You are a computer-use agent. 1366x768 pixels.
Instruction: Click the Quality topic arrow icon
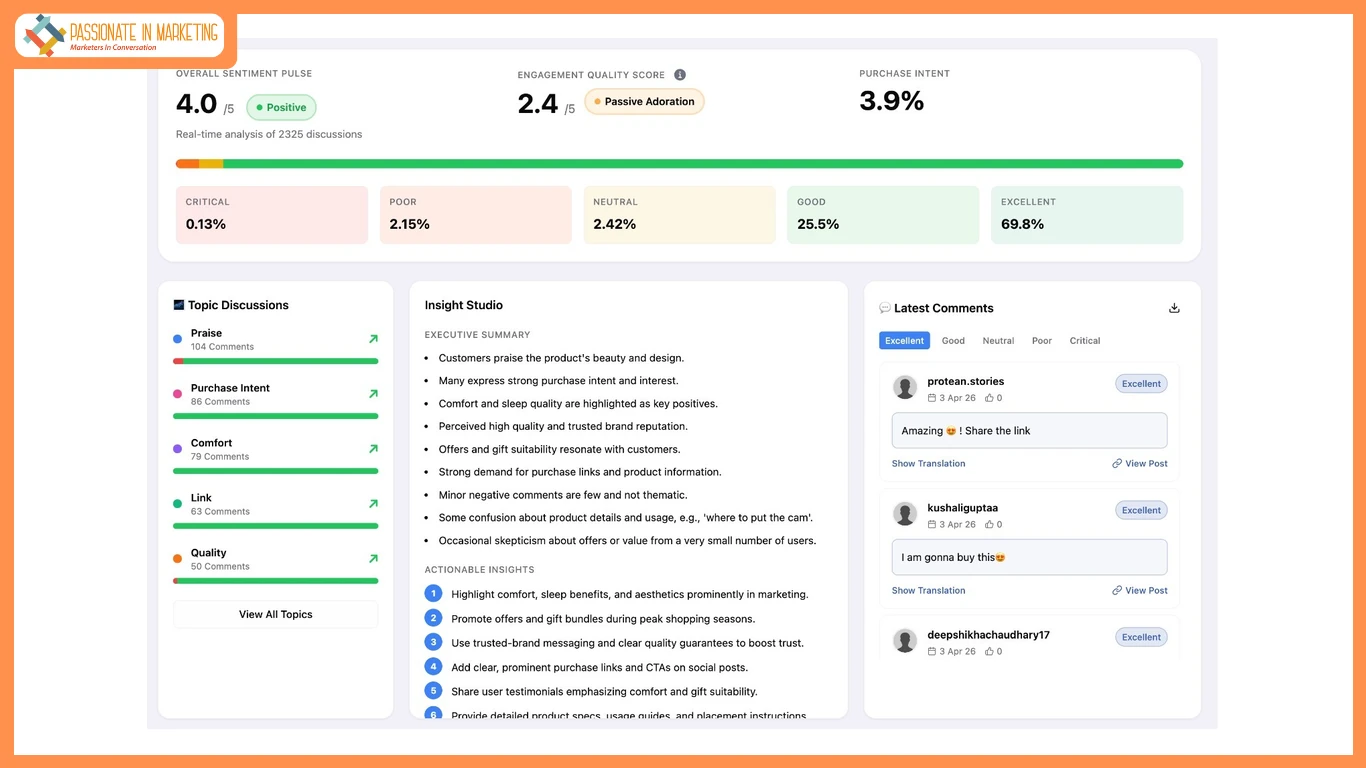(373, 559)
